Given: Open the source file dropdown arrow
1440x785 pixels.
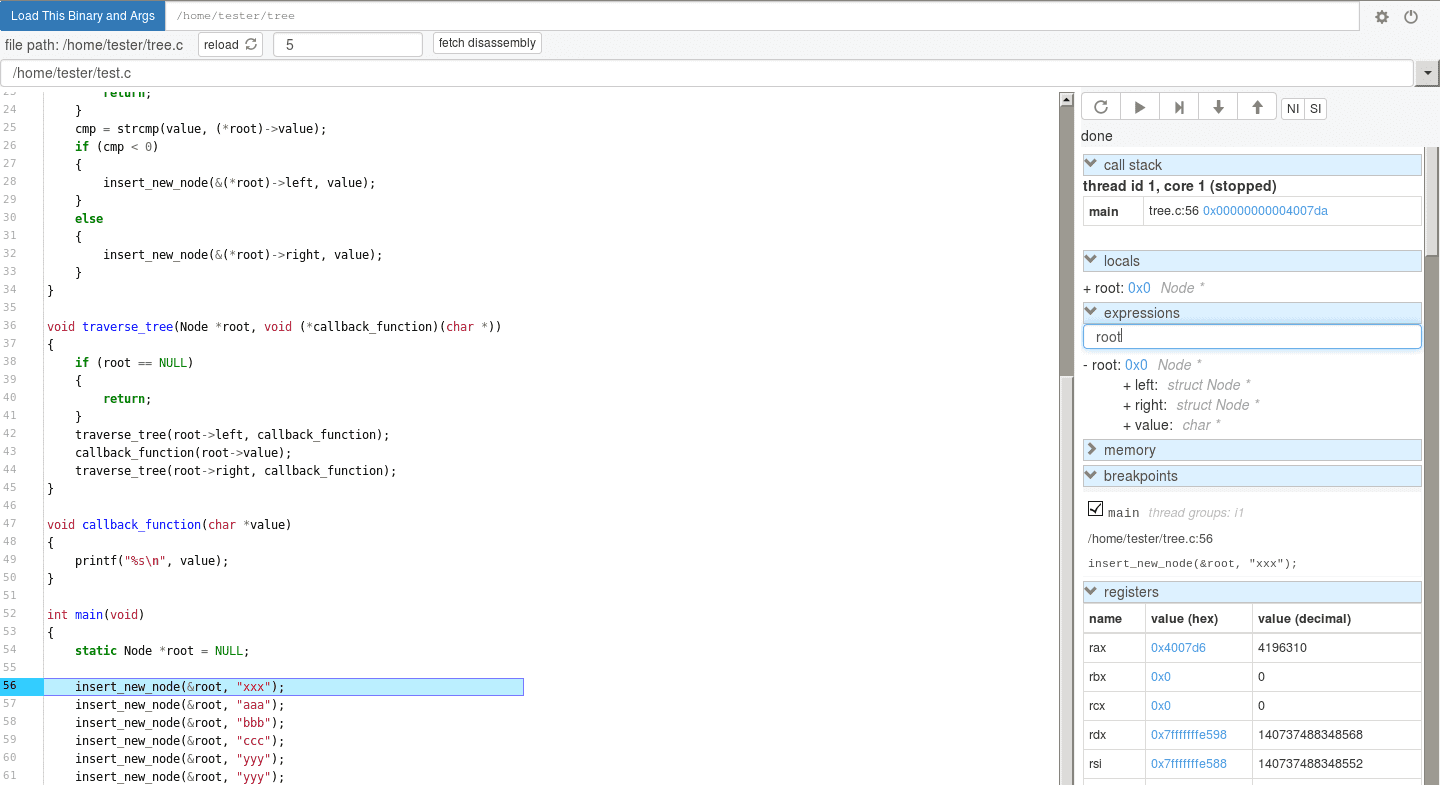Looking at the screenshot, I should tap(1426, 73).
